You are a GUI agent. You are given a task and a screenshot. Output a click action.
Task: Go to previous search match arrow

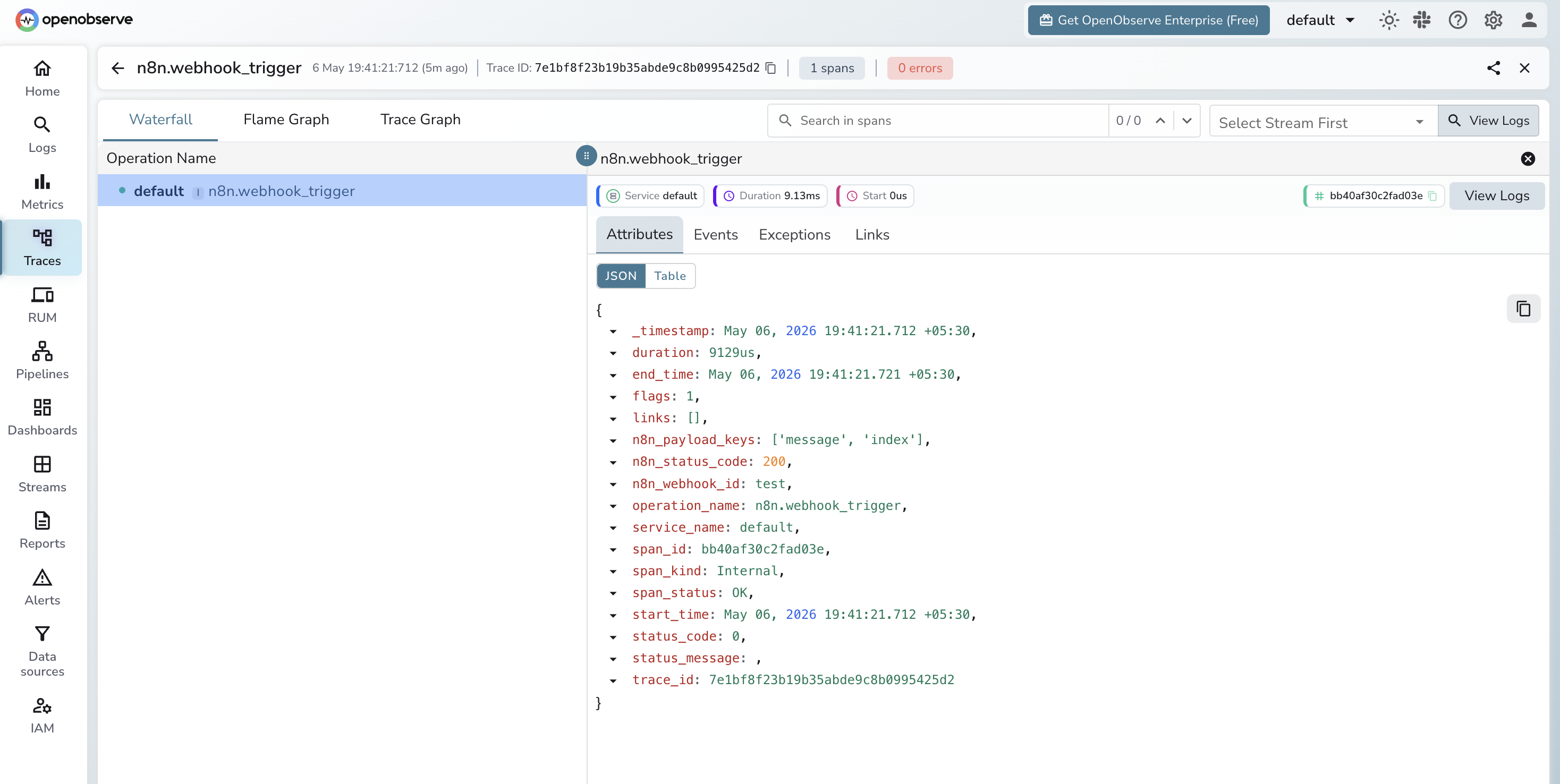[x=1160, y=121]
